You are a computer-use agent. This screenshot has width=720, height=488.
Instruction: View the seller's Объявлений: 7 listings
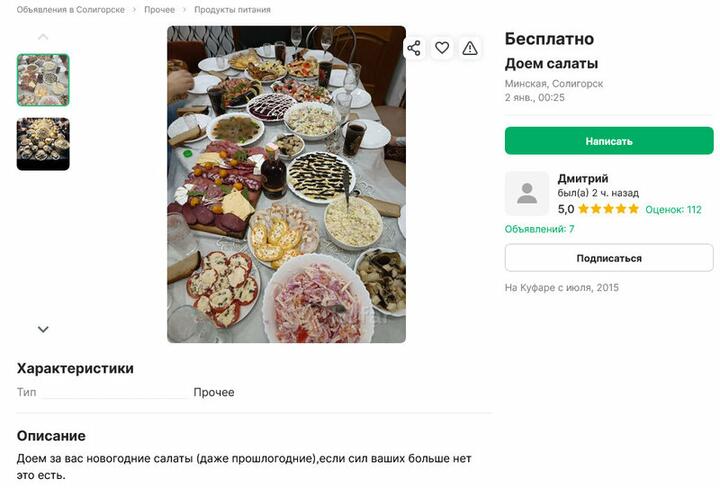[540, 229]
